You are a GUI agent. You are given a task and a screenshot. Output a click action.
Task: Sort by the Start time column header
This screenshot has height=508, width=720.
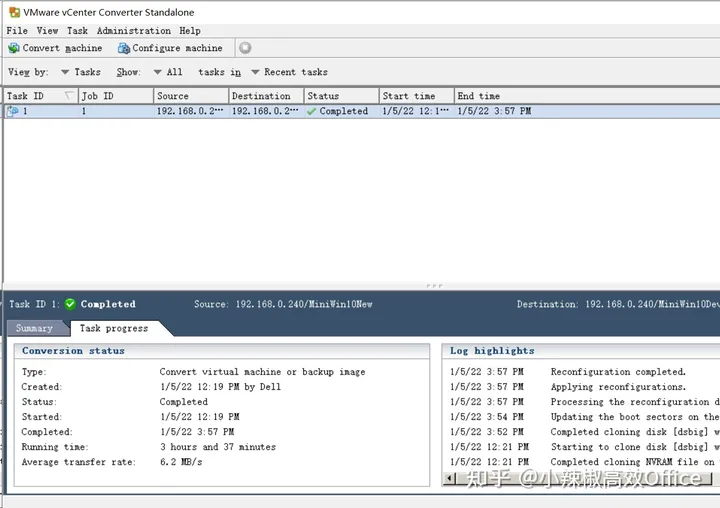416,96
